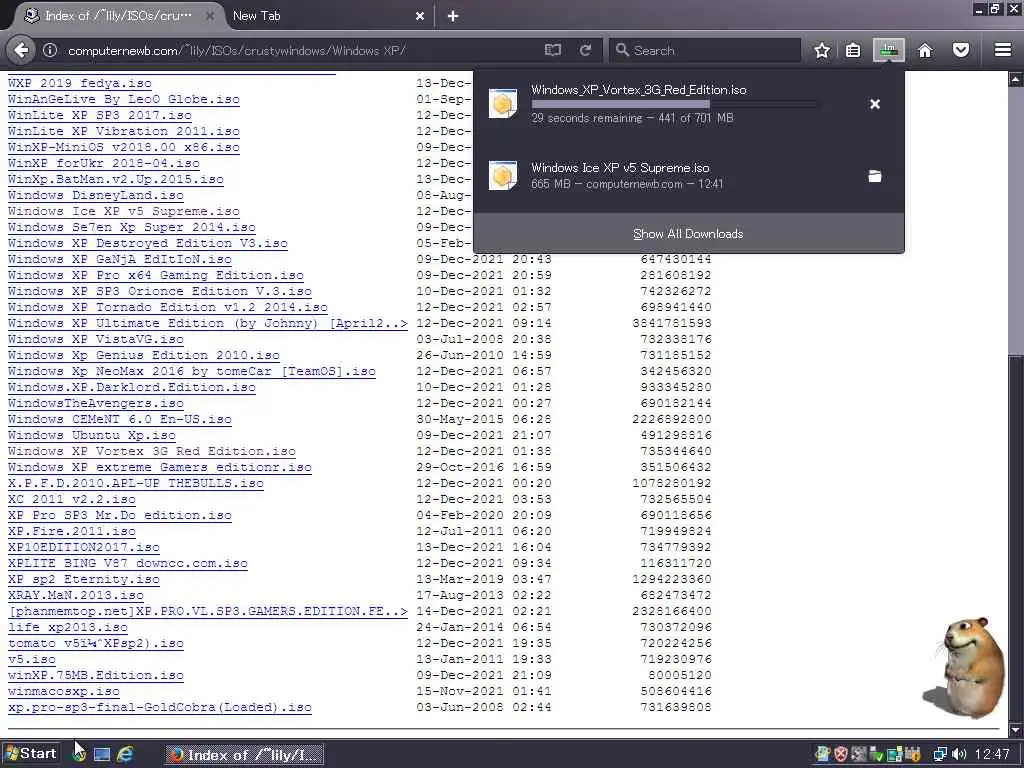Click the Vortex 3G Red download progress bar
This screenshot has height=768, width=1024.
point(674,104)
